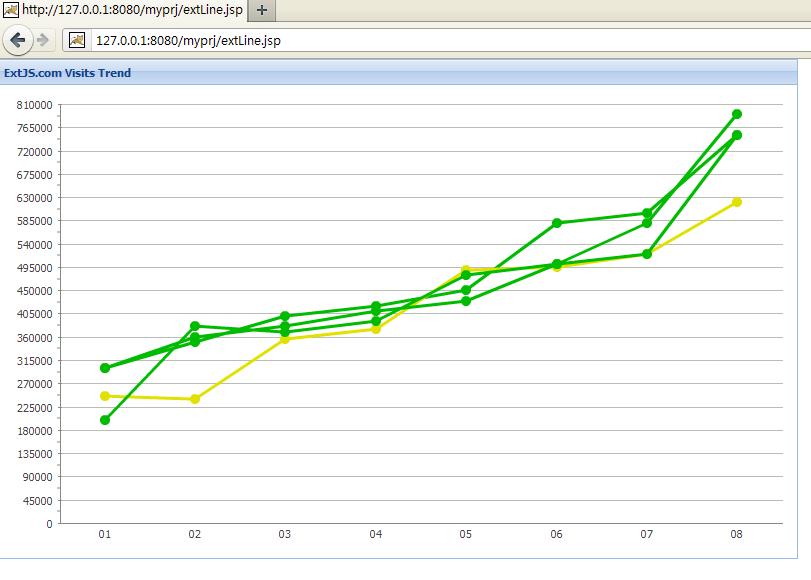811x580 pixels.
Task: Select the yellow data point at month 02
Action: 193,398
